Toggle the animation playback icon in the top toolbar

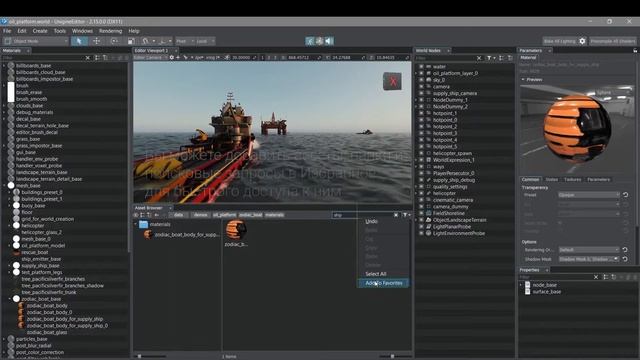pyautogui.click(x=310, y=41)
